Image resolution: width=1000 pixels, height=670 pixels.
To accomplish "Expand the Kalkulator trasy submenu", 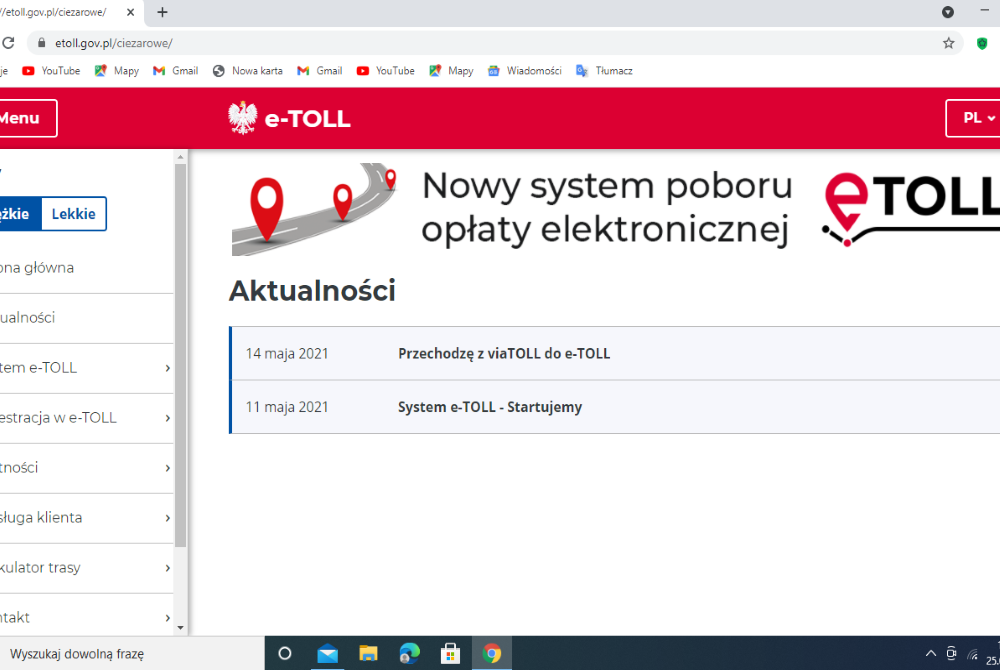I will (x=167, y=568).
